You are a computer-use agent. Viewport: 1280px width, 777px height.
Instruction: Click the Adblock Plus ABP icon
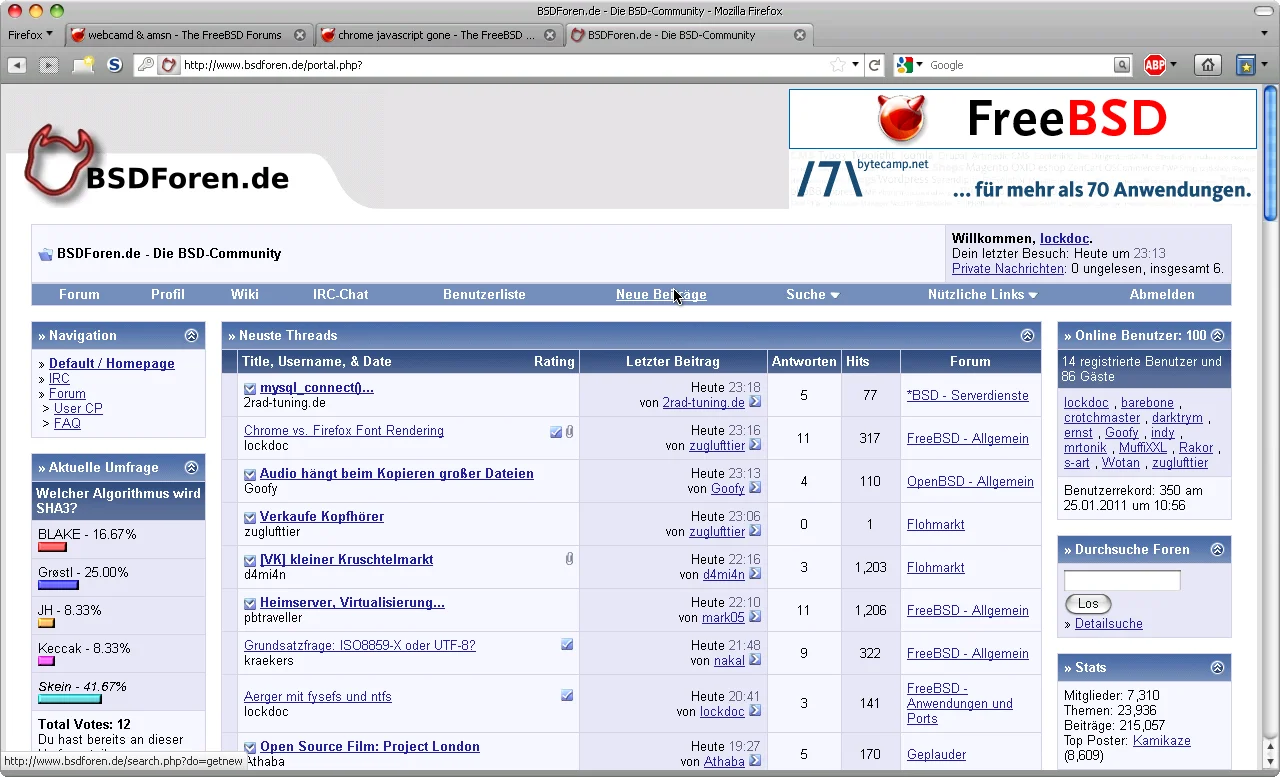tap(1155, 65)
